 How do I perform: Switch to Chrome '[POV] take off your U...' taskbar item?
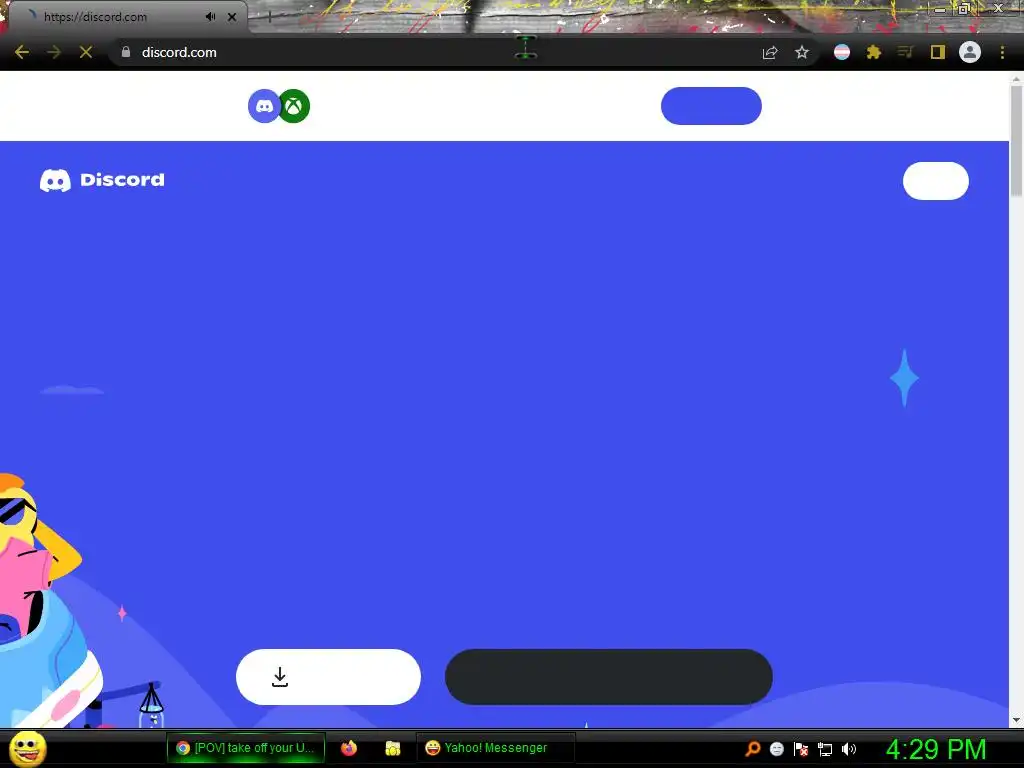tap(246, 748)
